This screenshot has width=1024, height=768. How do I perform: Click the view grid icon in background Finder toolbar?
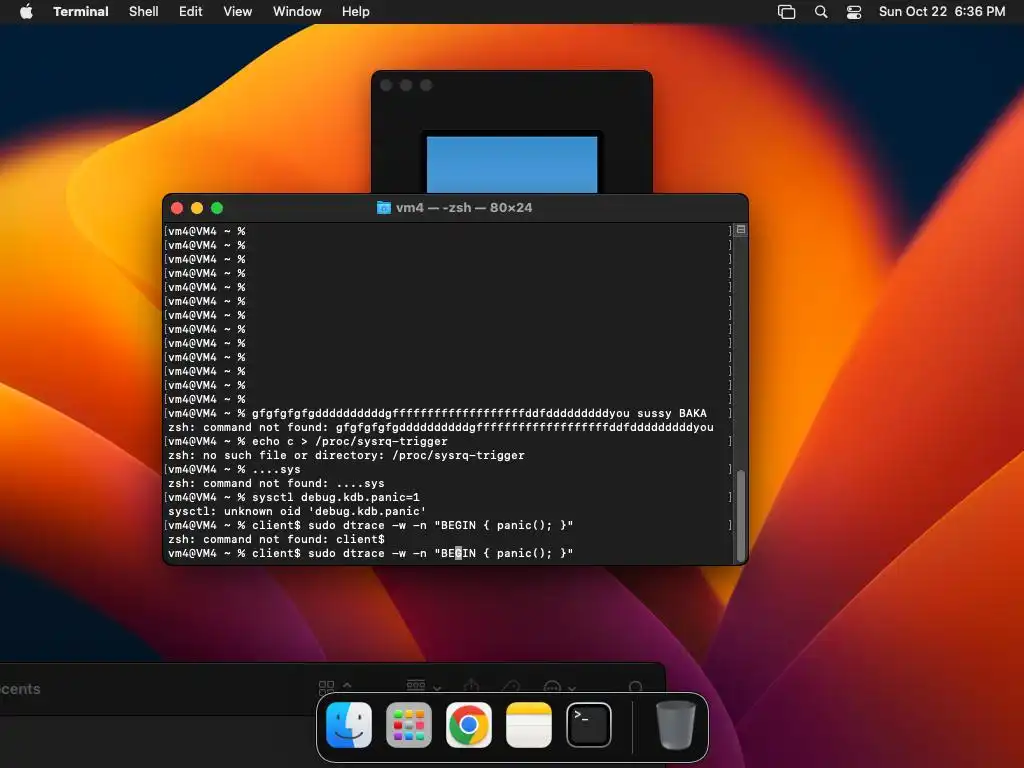click(327, 688)
